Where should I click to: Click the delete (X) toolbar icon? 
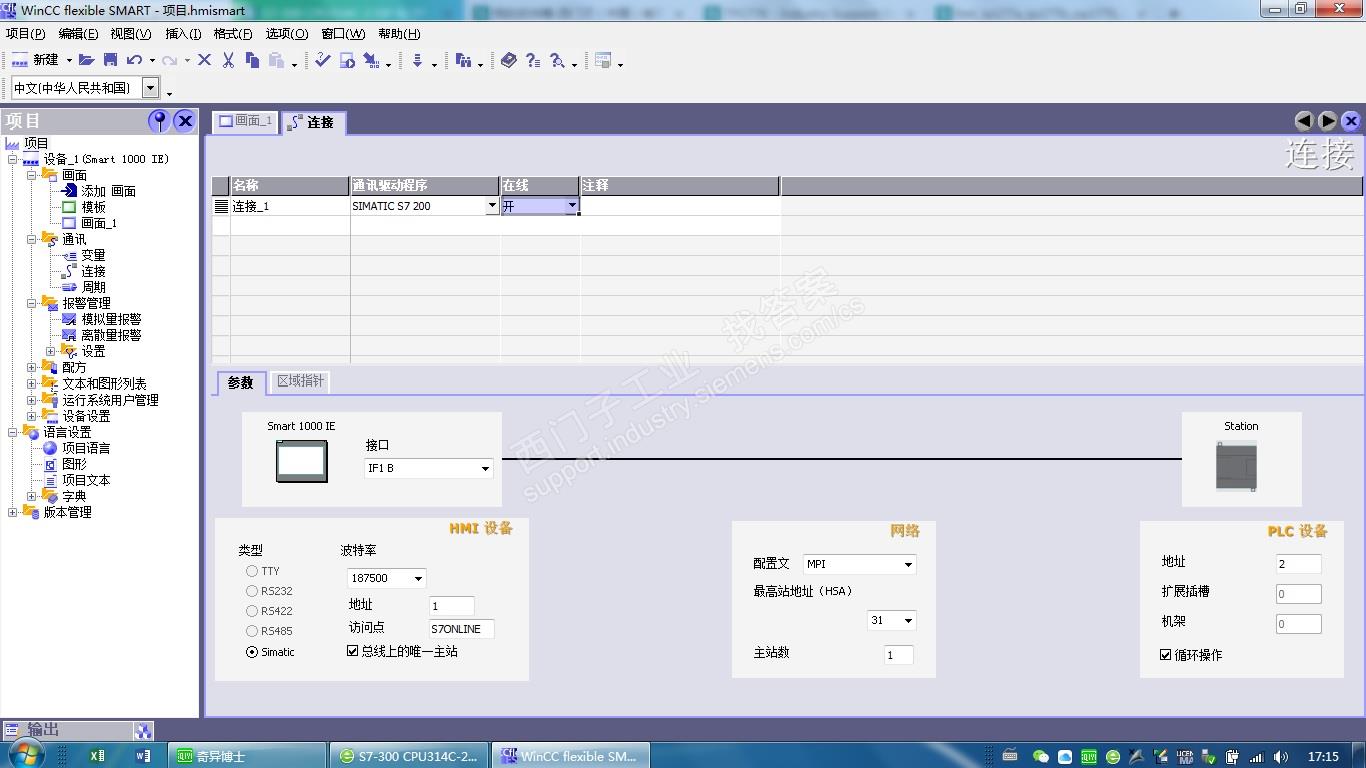[x=204, y=60]
